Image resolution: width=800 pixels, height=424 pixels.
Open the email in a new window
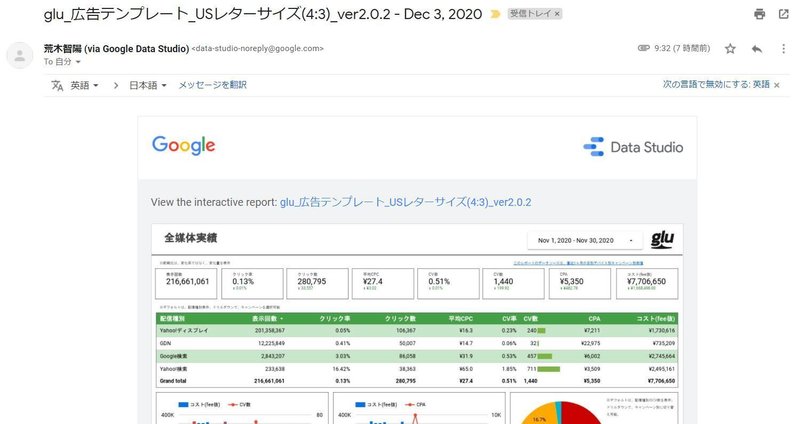(784, 14)
